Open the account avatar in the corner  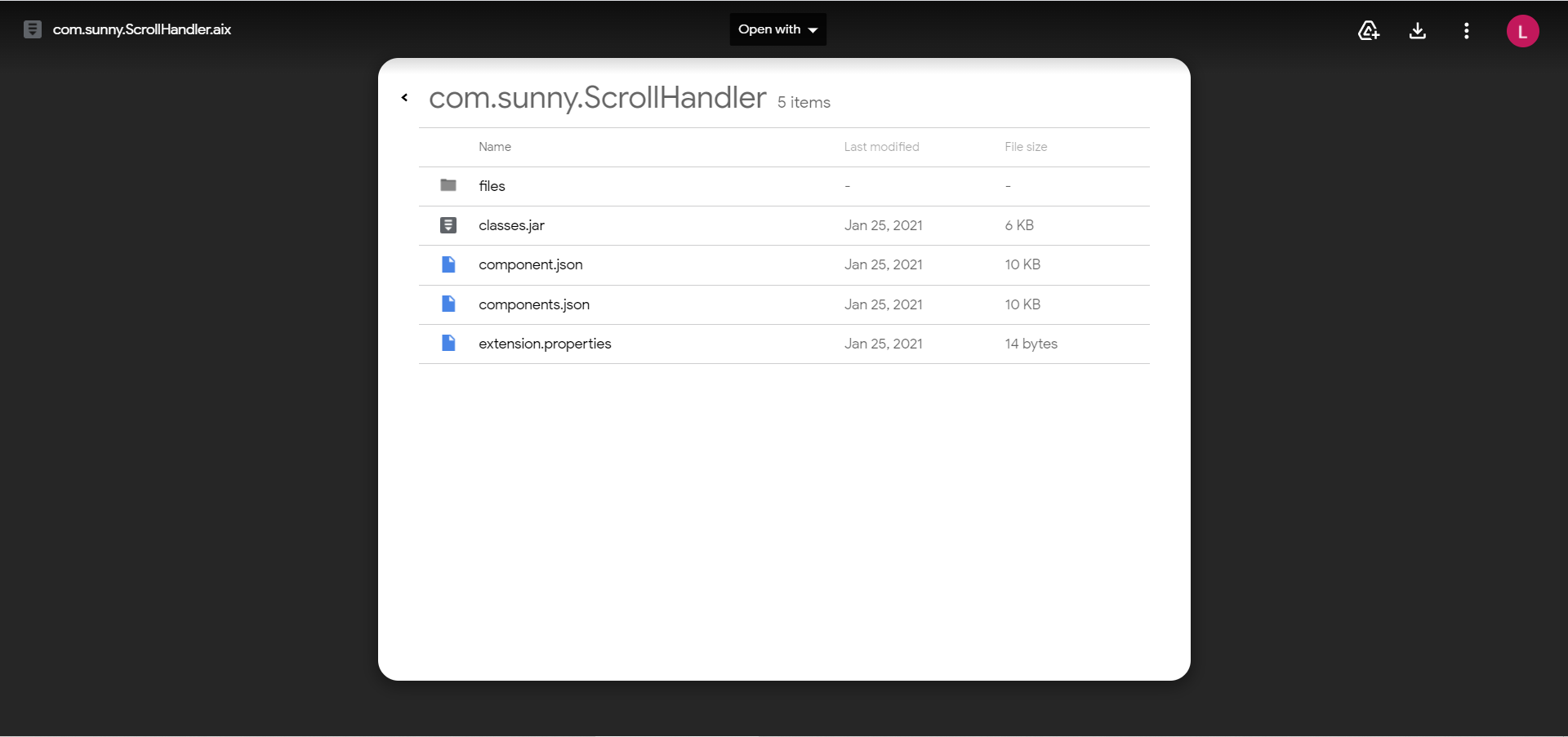pyautogui.click(x=1522, y=30)
